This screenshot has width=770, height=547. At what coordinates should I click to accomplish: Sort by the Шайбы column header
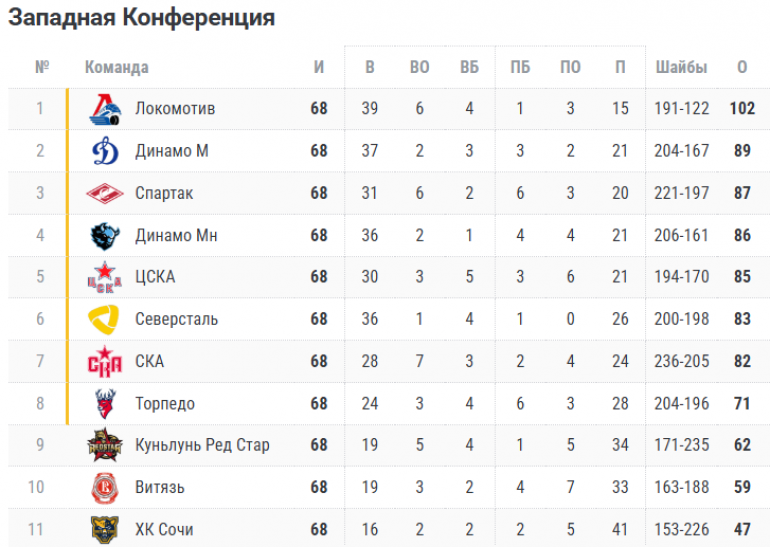tap(682, 67)
